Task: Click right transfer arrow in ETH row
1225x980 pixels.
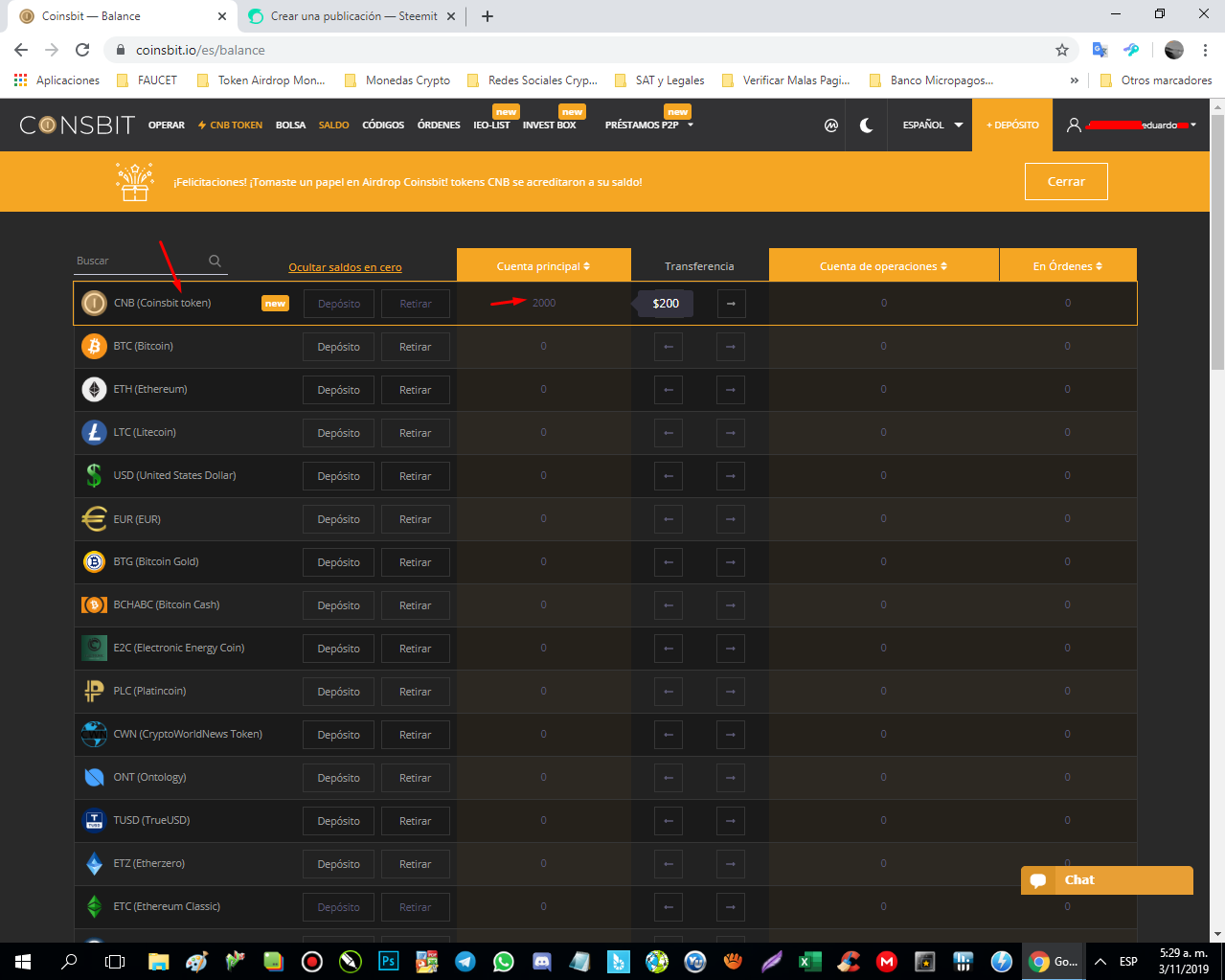Action: tap(731, 390)
